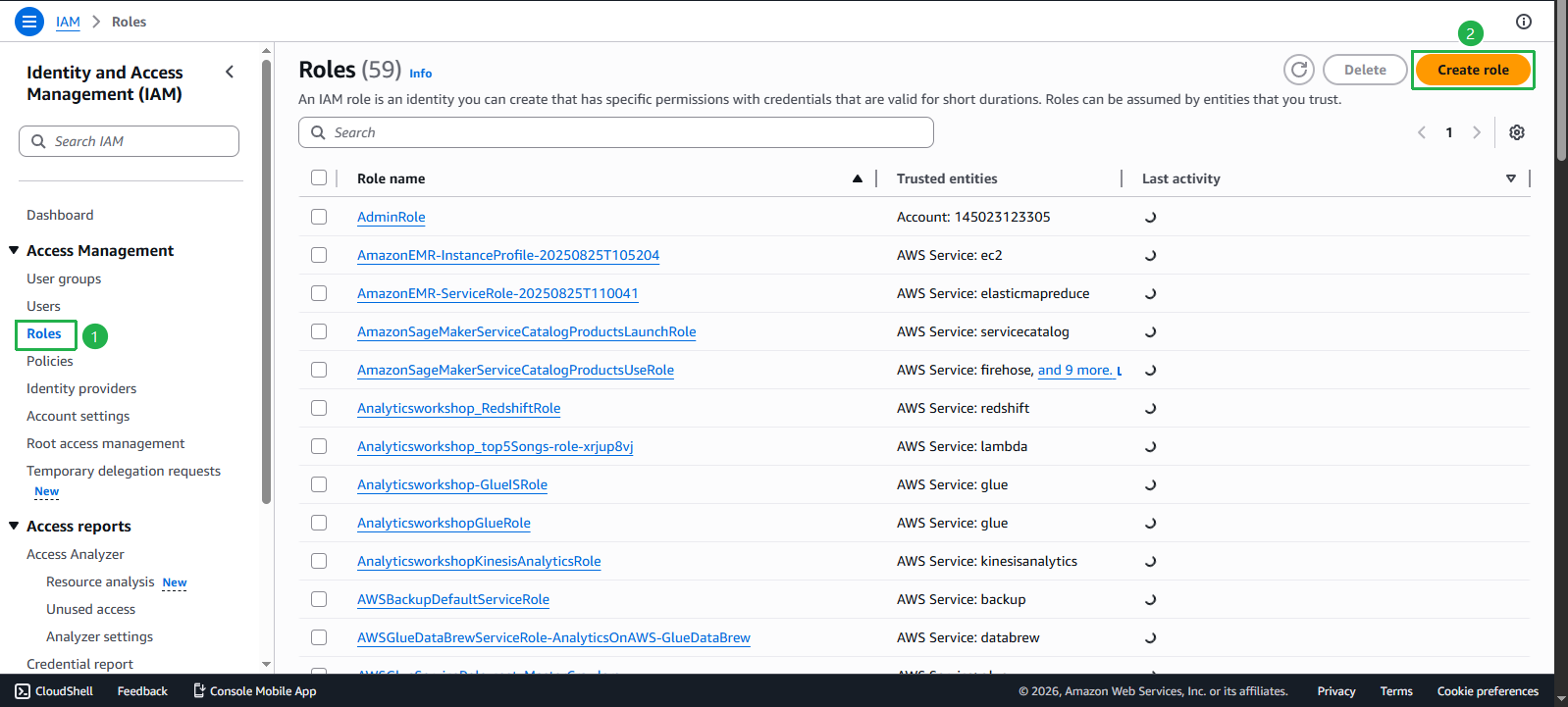Select AmazonSageMakerServiceCatalogProductsLaunchRole checkbox
The width and height of the screenshot is (1568, 707).
pyautogui.click(x=319, y=331)
